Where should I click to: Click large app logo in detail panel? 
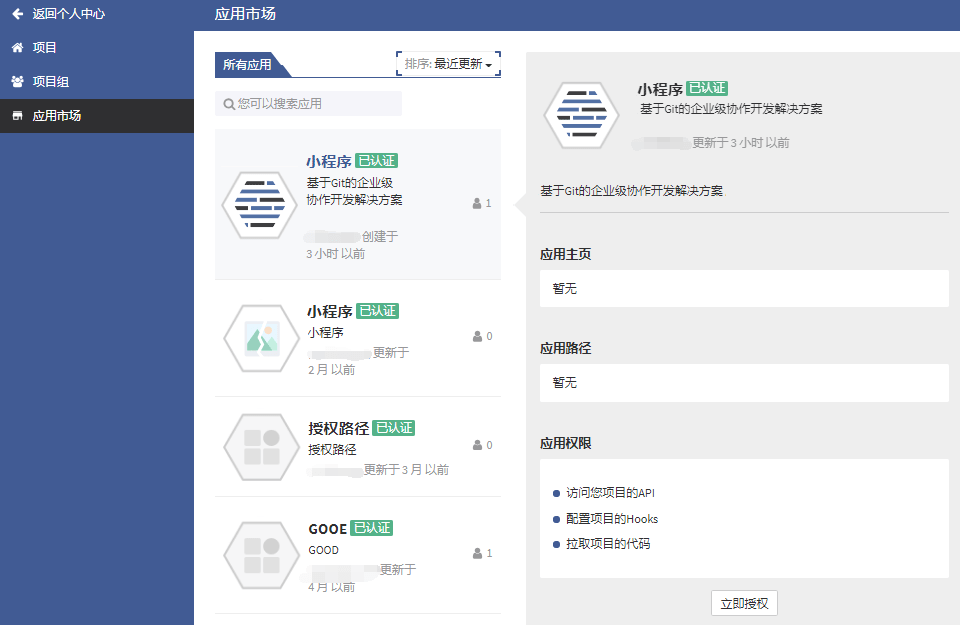click(x=581, y=115)
